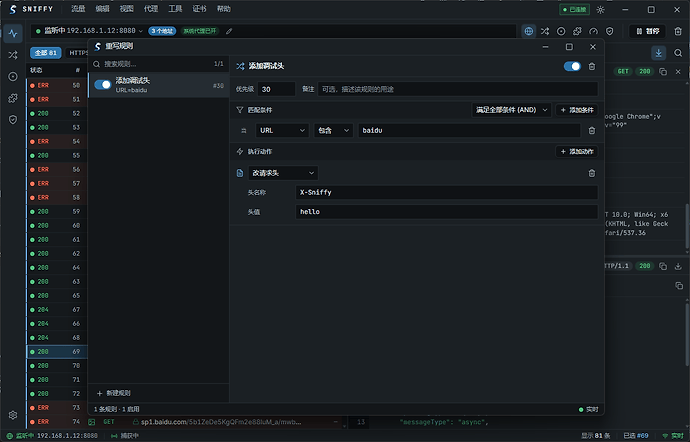Click the header name field X-Sniffy
The image size is (690, 442).
click(x=447, y=192)
